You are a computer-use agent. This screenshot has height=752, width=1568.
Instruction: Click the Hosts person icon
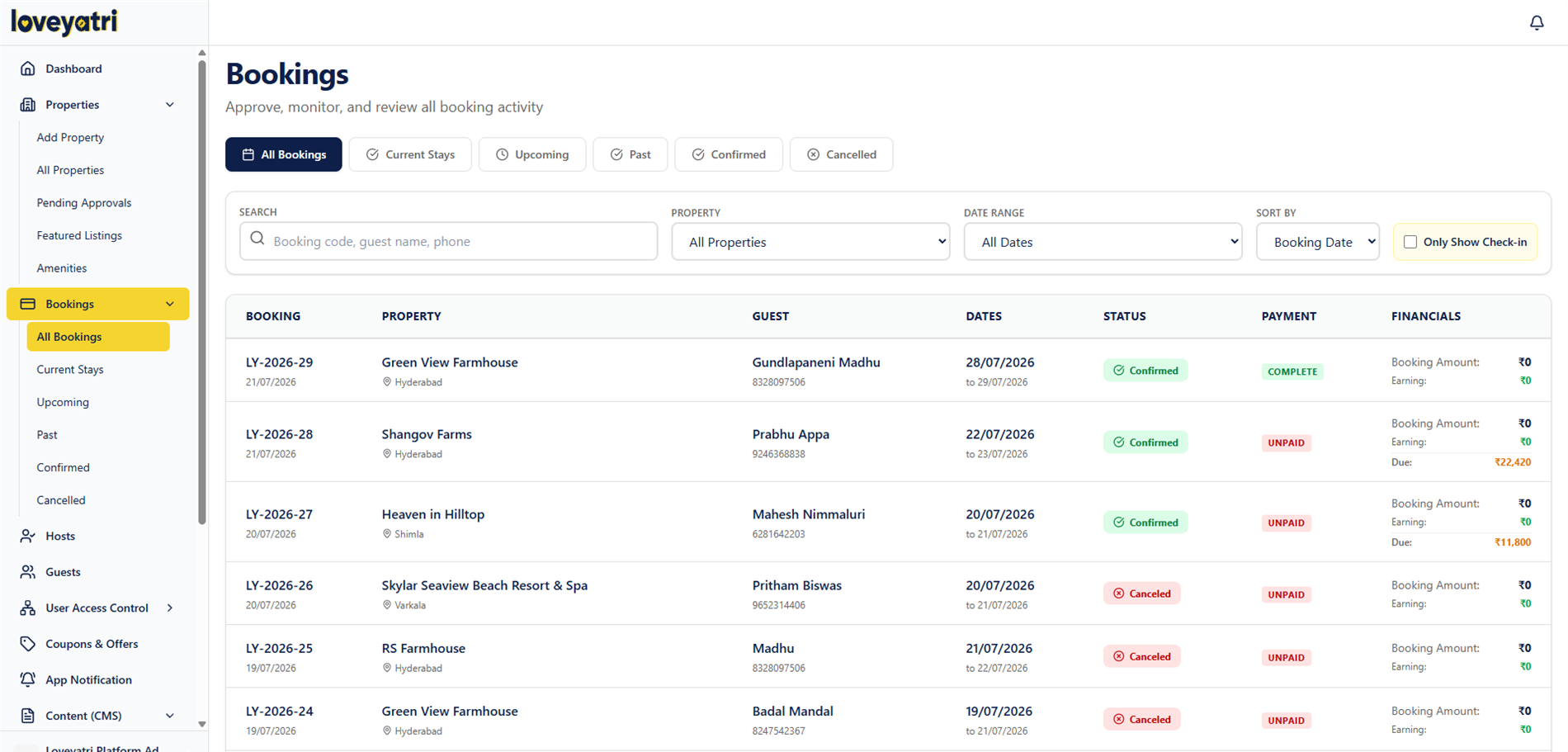[x=28, y=536]
